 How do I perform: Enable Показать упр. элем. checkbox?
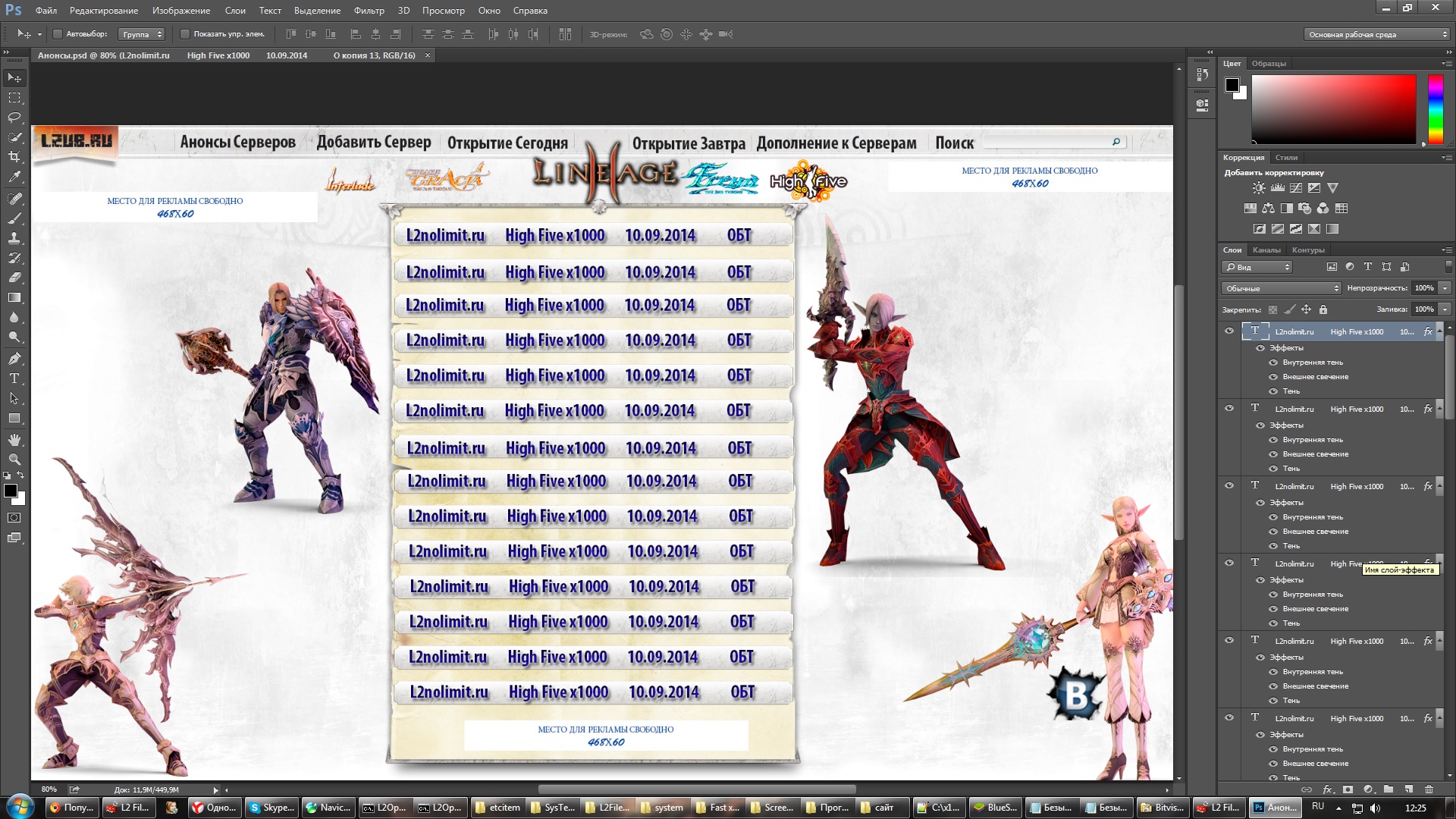[x=184, y=34]
